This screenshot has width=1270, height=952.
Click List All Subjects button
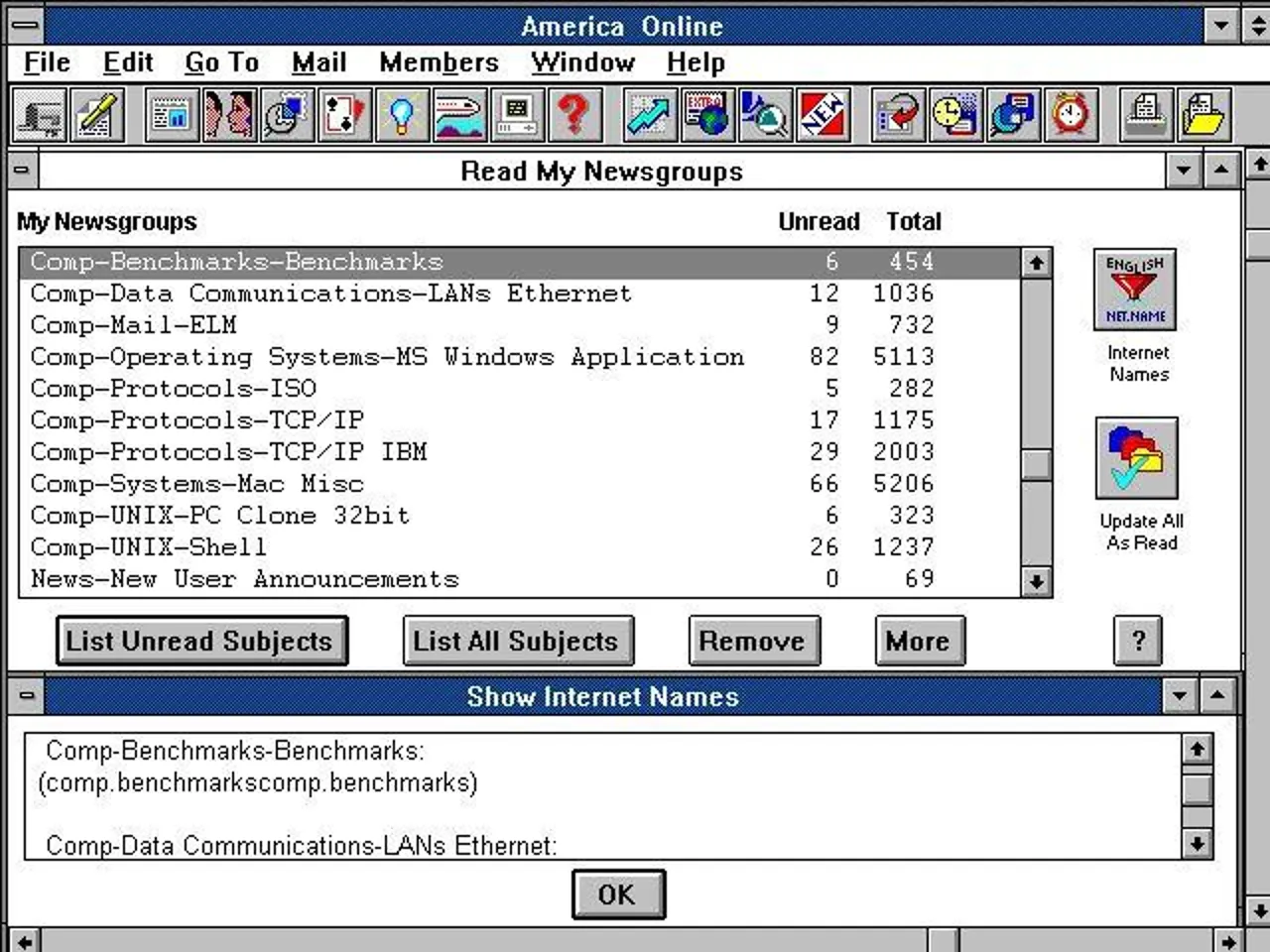[517, 641]
